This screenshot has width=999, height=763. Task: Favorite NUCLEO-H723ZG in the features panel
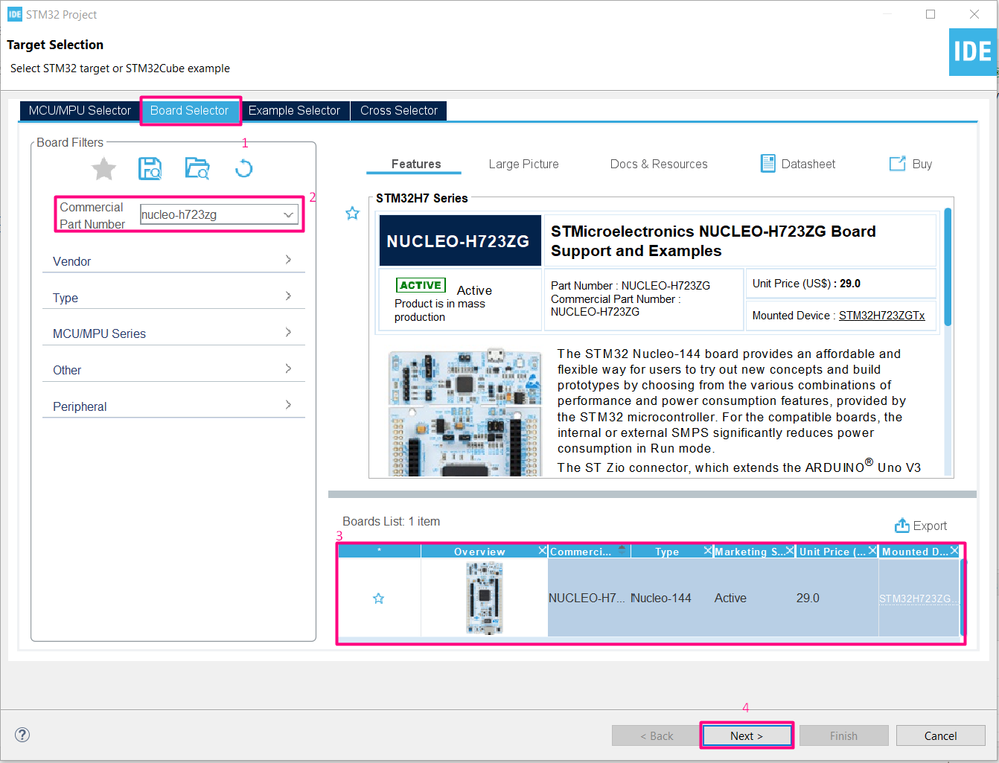(352, 213)
